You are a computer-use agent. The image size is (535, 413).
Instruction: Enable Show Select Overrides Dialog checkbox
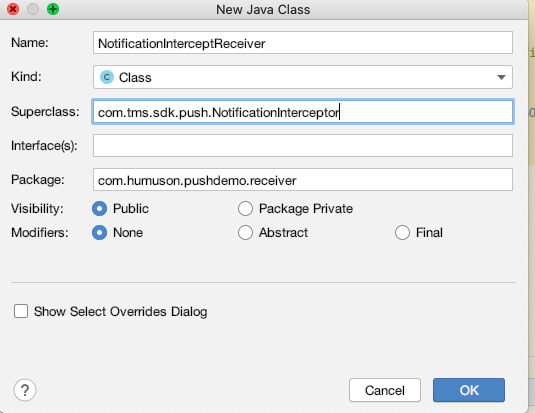click(x=21, y=311)
